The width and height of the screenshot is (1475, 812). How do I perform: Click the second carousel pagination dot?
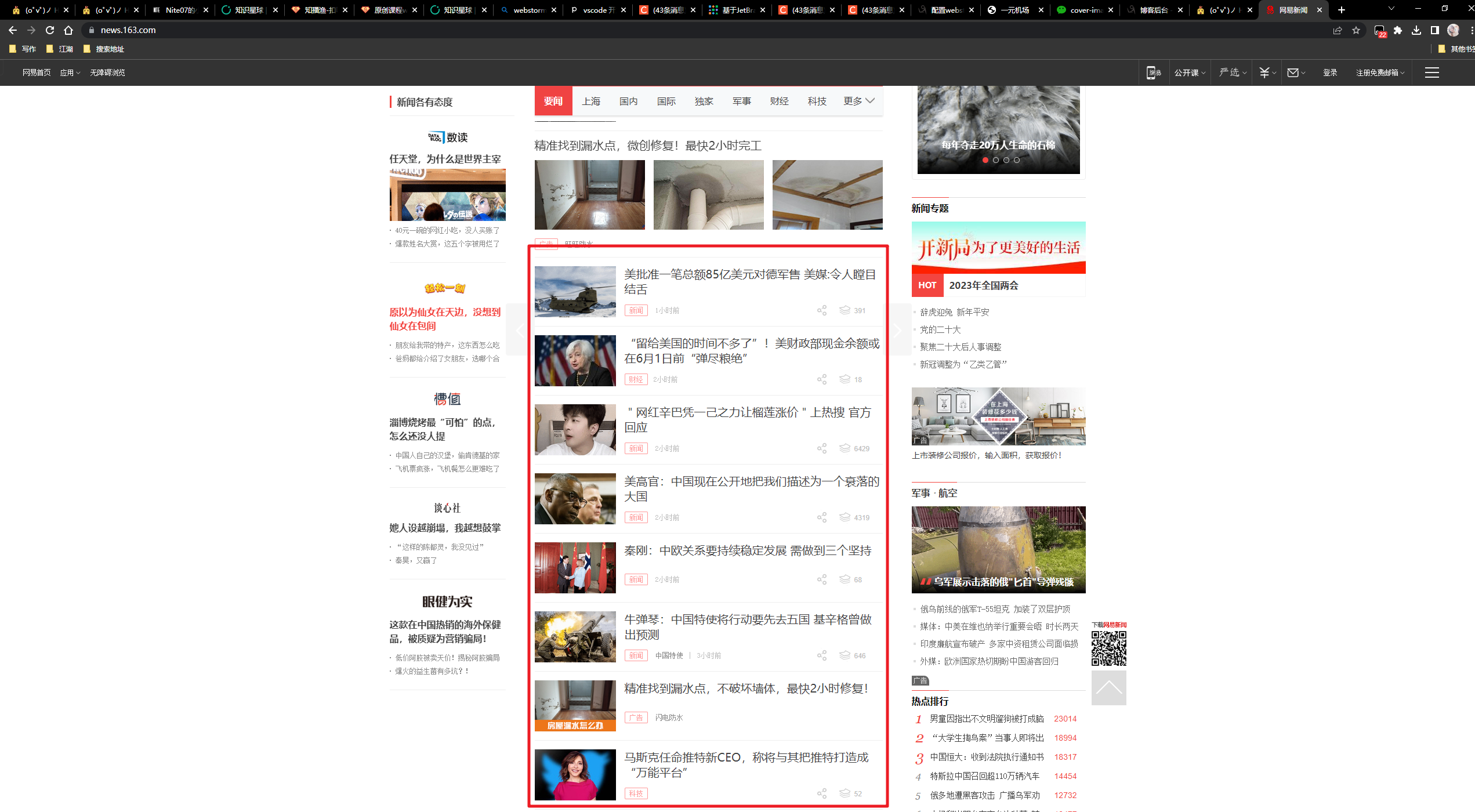pos(996,160)
